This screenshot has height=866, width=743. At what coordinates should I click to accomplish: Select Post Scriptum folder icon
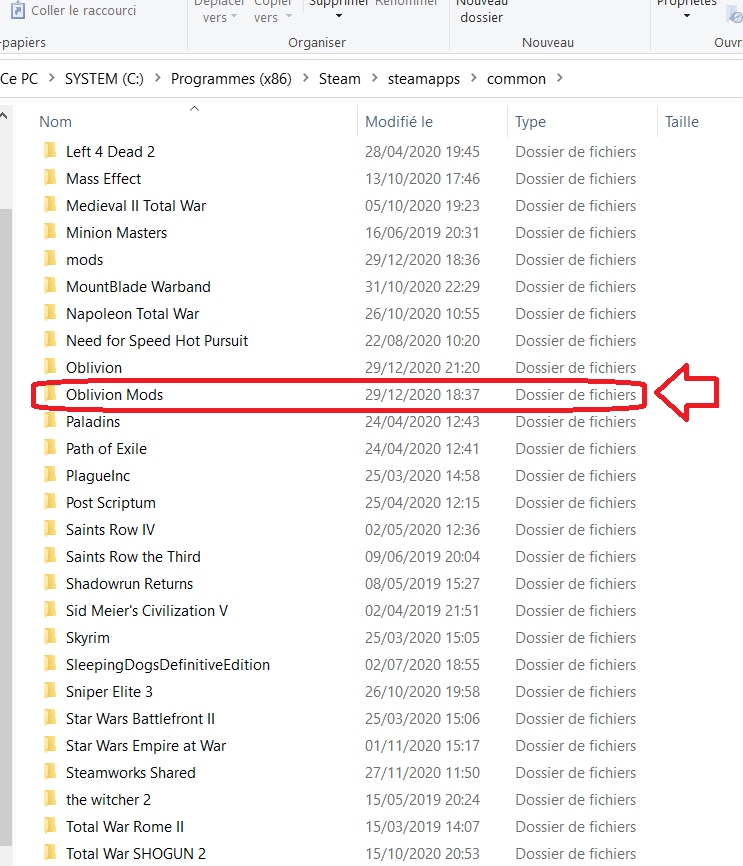click(50, 503)
